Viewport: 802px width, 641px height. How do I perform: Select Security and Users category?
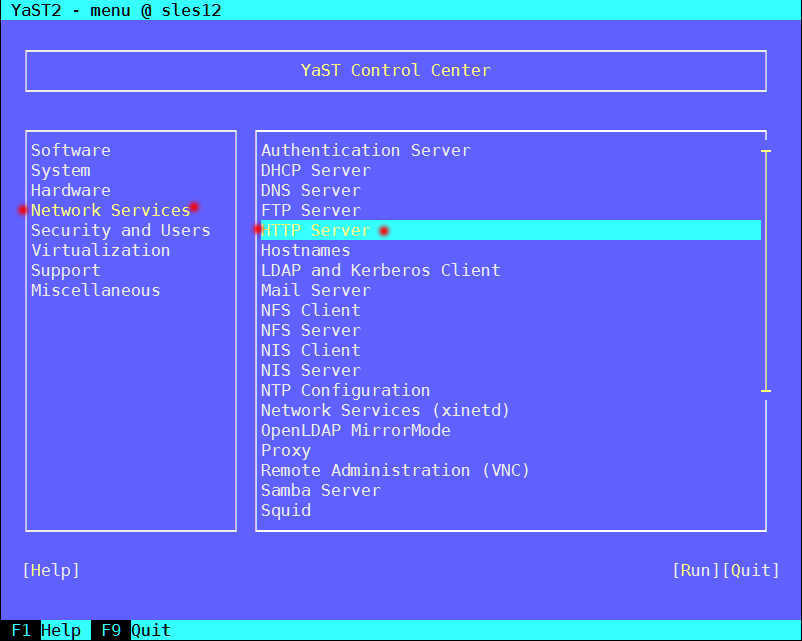[x=121, y=230]
